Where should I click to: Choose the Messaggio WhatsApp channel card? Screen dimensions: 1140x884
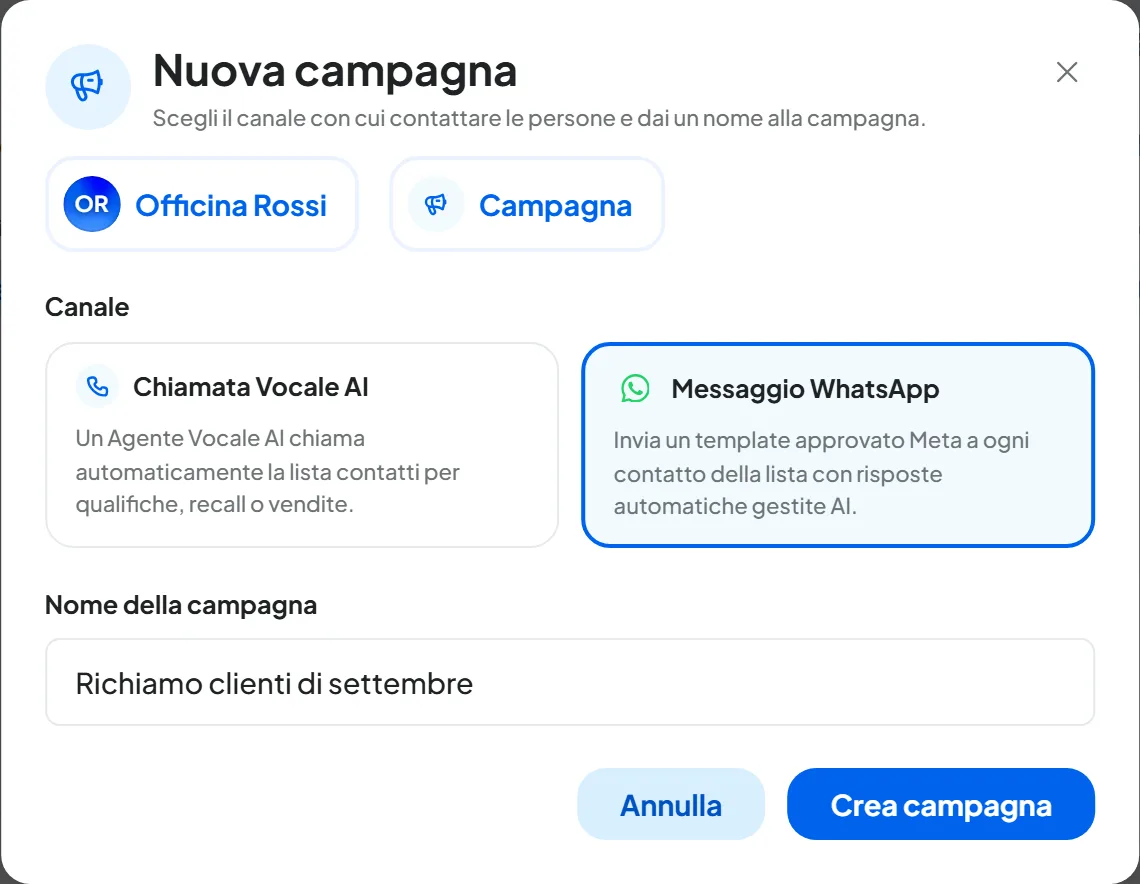pos(838,445)
